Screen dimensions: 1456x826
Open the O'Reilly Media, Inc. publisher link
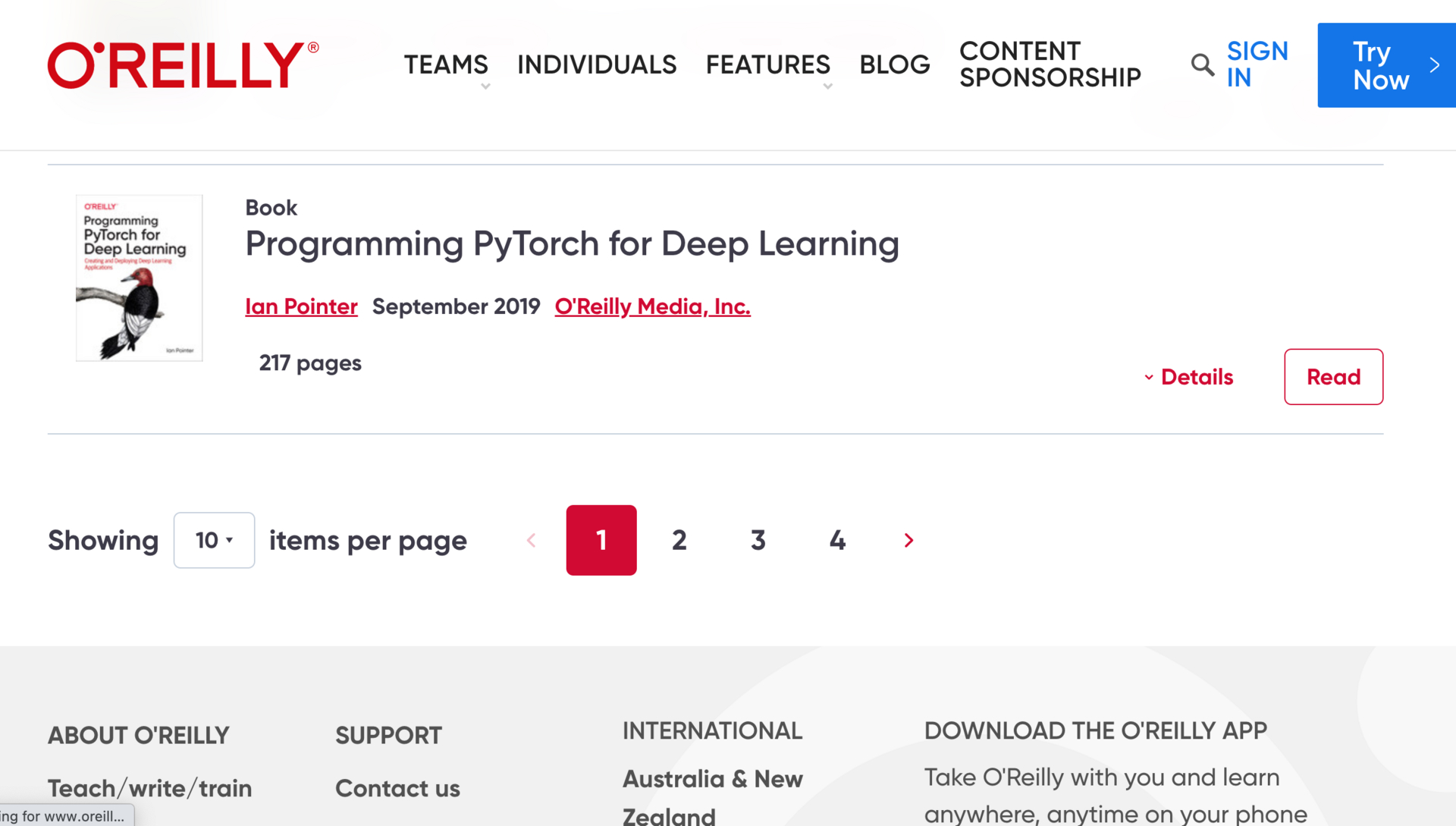click(652, 306)
